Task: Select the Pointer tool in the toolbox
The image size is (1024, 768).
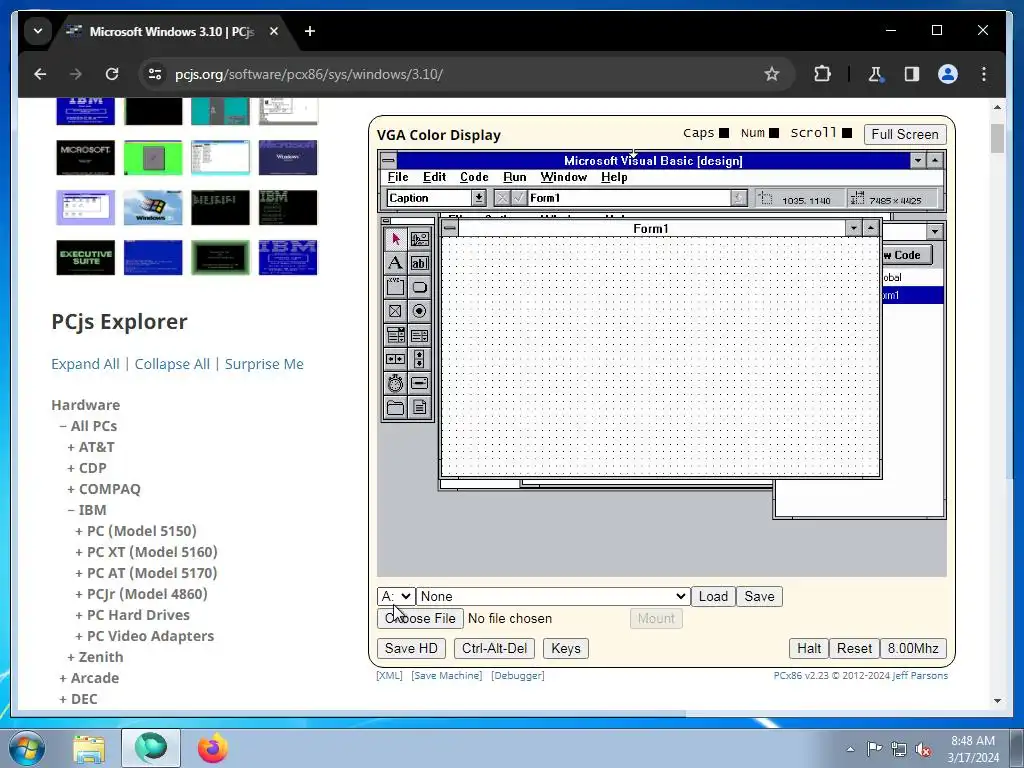Action: (x=395, y=239)
